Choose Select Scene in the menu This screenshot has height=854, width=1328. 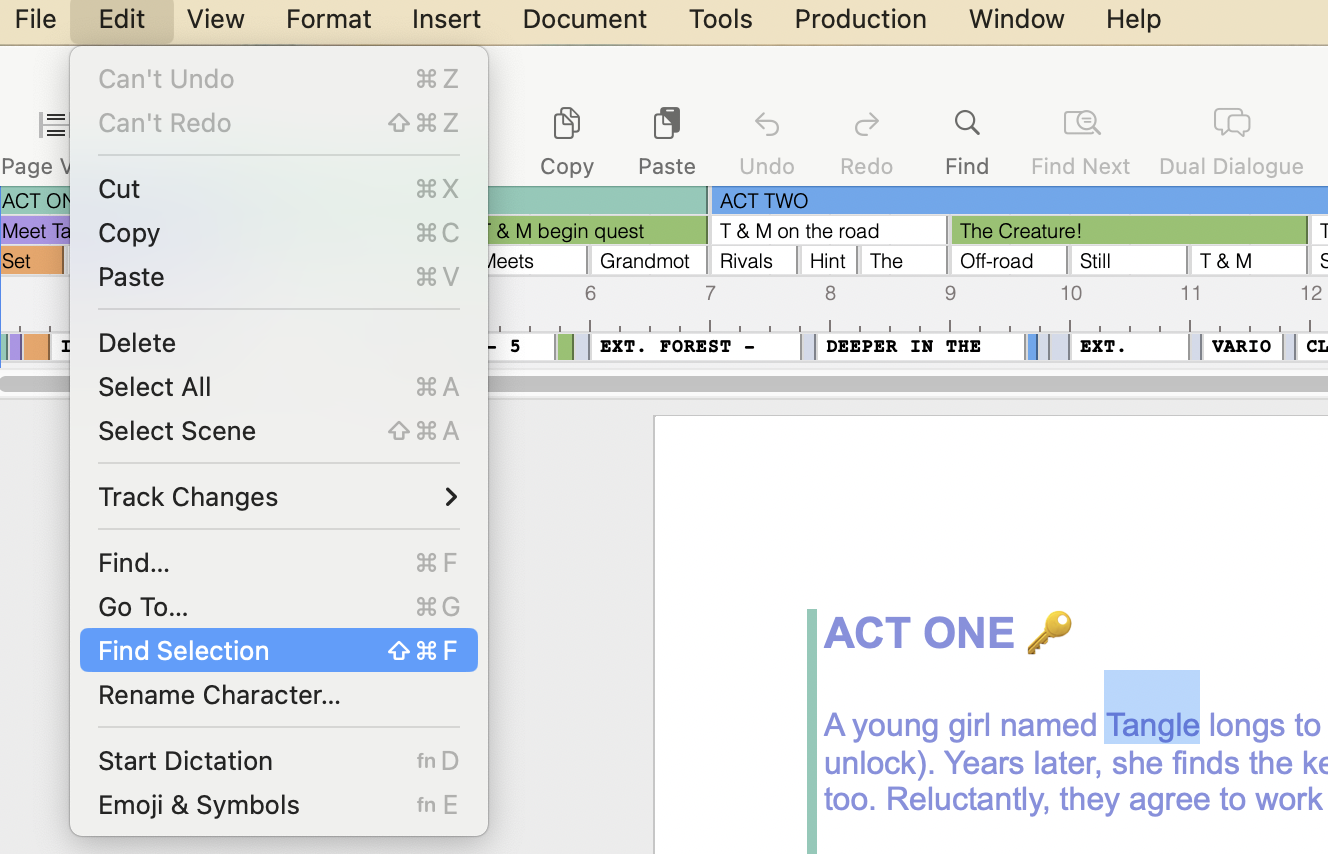click(177, 431)
